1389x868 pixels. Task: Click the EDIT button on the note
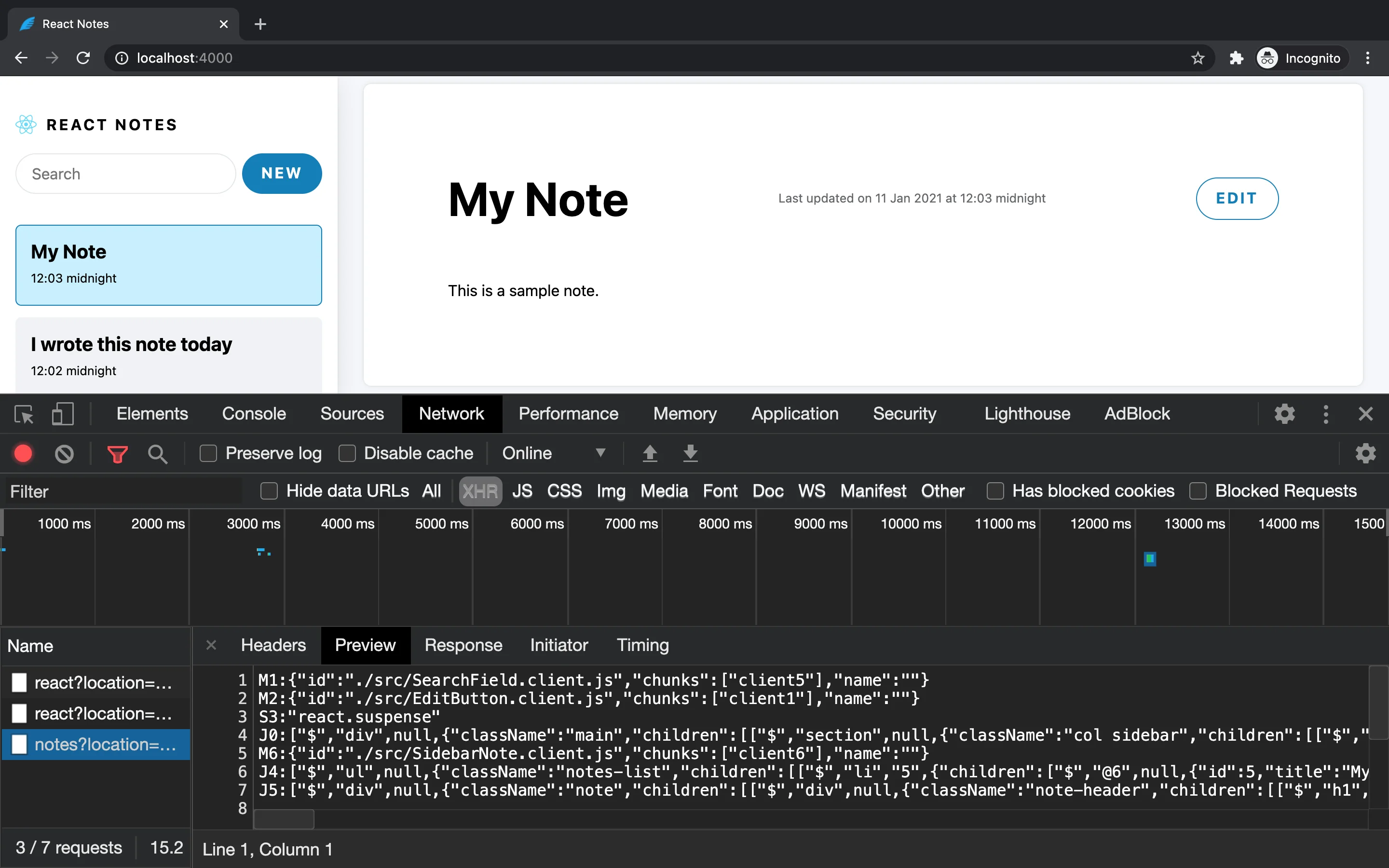click(1236, 199)
